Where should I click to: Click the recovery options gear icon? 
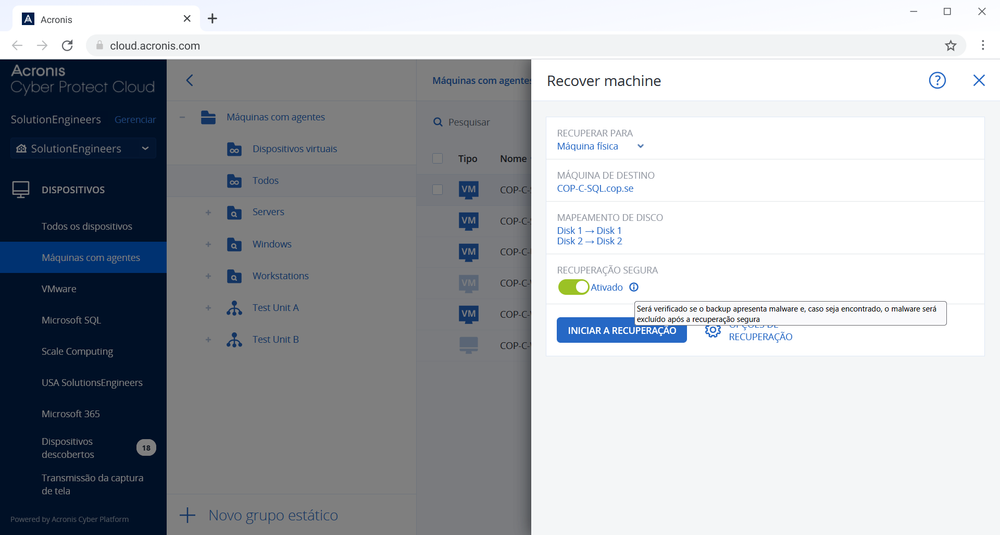[x=712, y=330]
